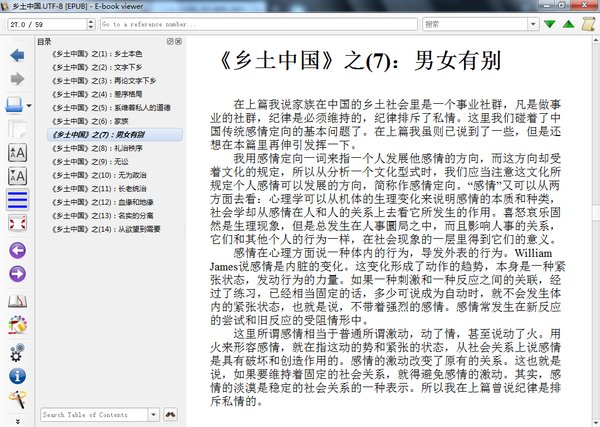Screen dimensions: 600x427
Task: Open viewer Preferences gears icon
Action: [17, 352]
